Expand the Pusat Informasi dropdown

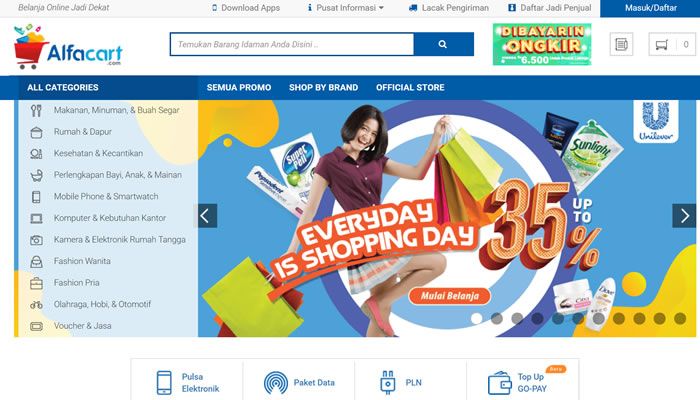(x=346, y=8)
